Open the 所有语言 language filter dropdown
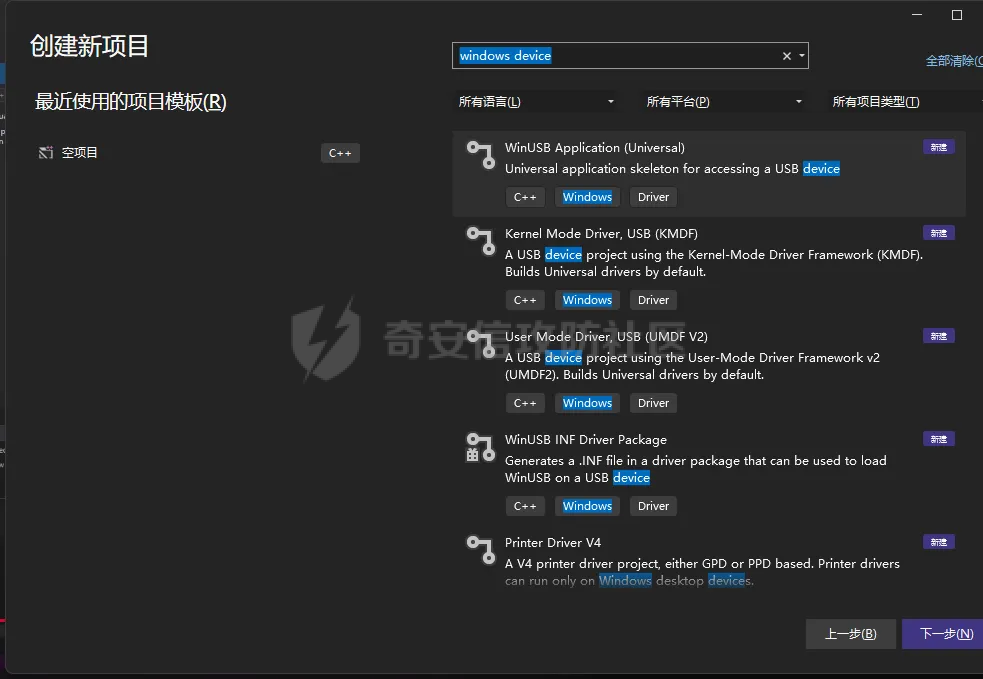 (x=536, y=102)
